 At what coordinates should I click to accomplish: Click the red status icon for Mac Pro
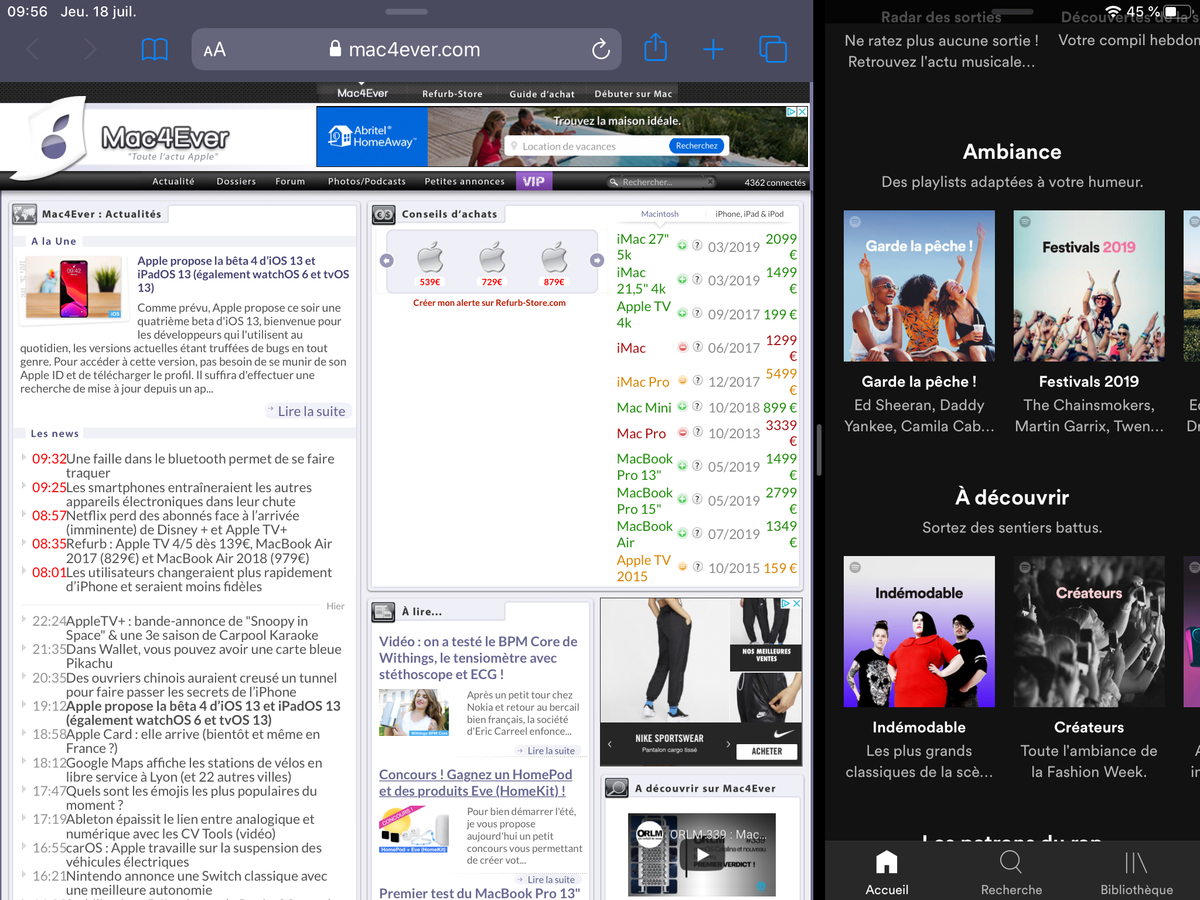682,433
